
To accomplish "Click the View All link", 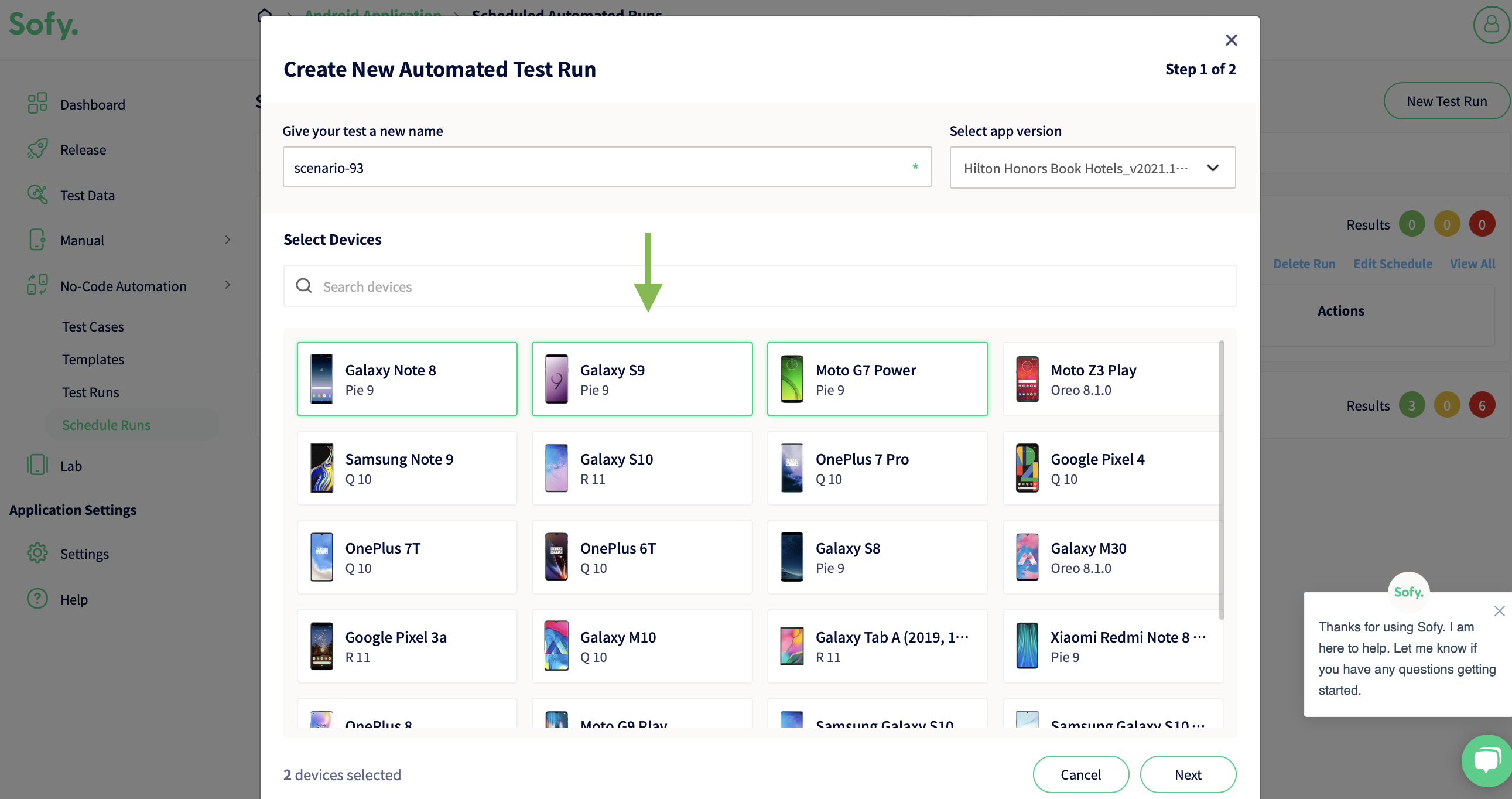I will pyautogui.click(x=1472, y=264).
